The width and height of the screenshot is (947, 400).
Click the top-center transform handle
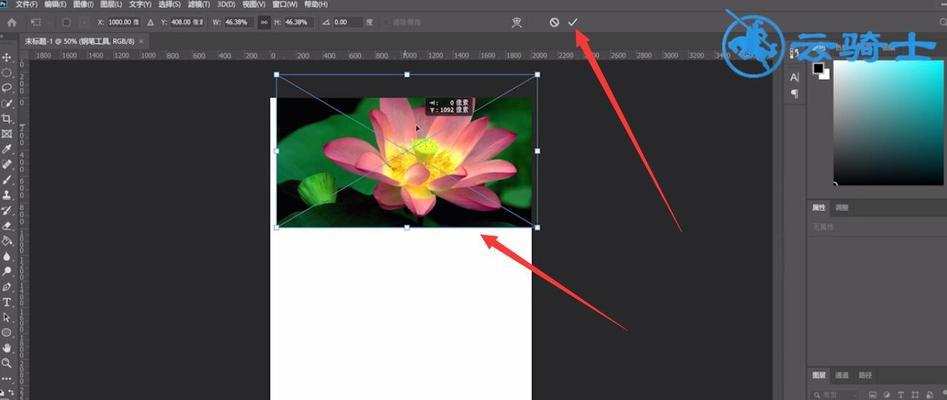(x=406, y=74)
